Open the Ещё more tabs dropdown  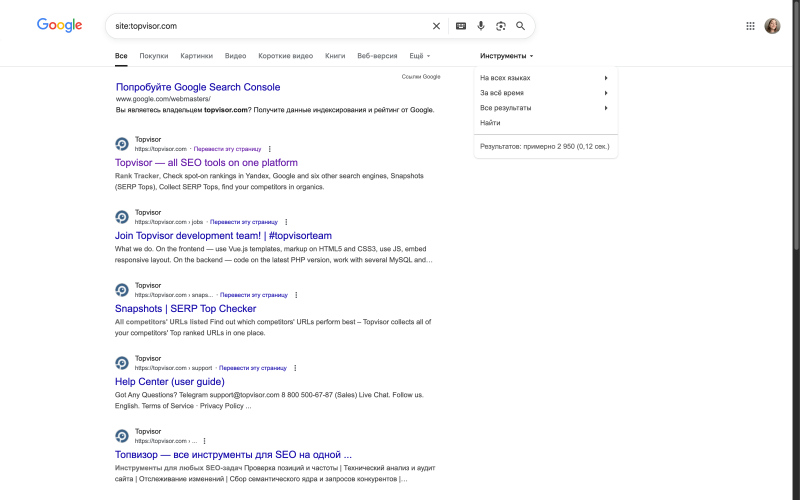(420, 56)
